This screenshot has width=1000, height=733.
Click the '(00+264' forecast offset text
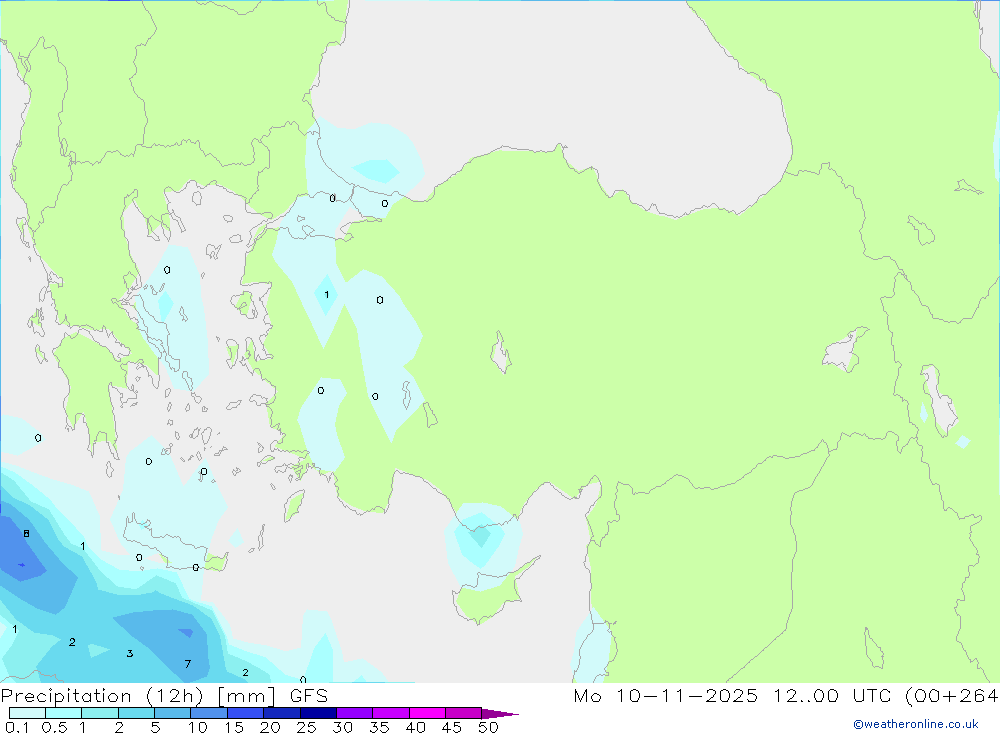(x=952, y=696)
